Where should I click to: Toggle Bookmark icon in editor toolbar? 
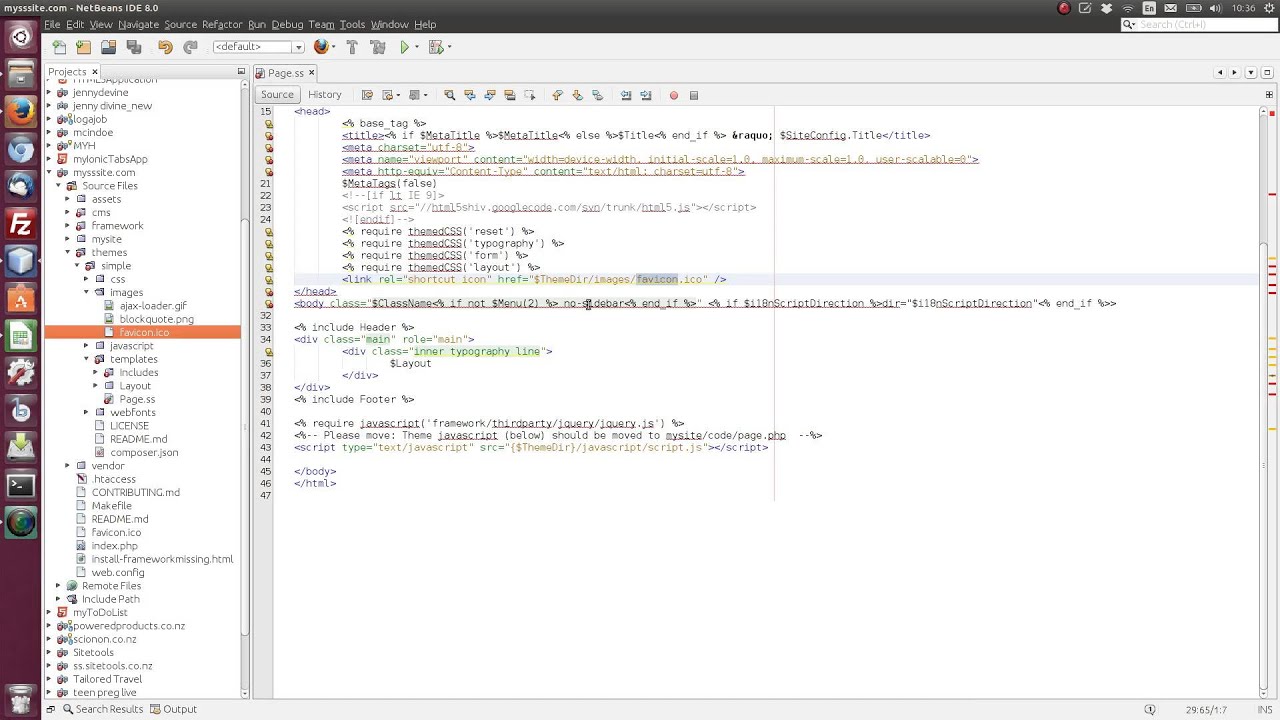pyautogui.click(x=597, y=95)
